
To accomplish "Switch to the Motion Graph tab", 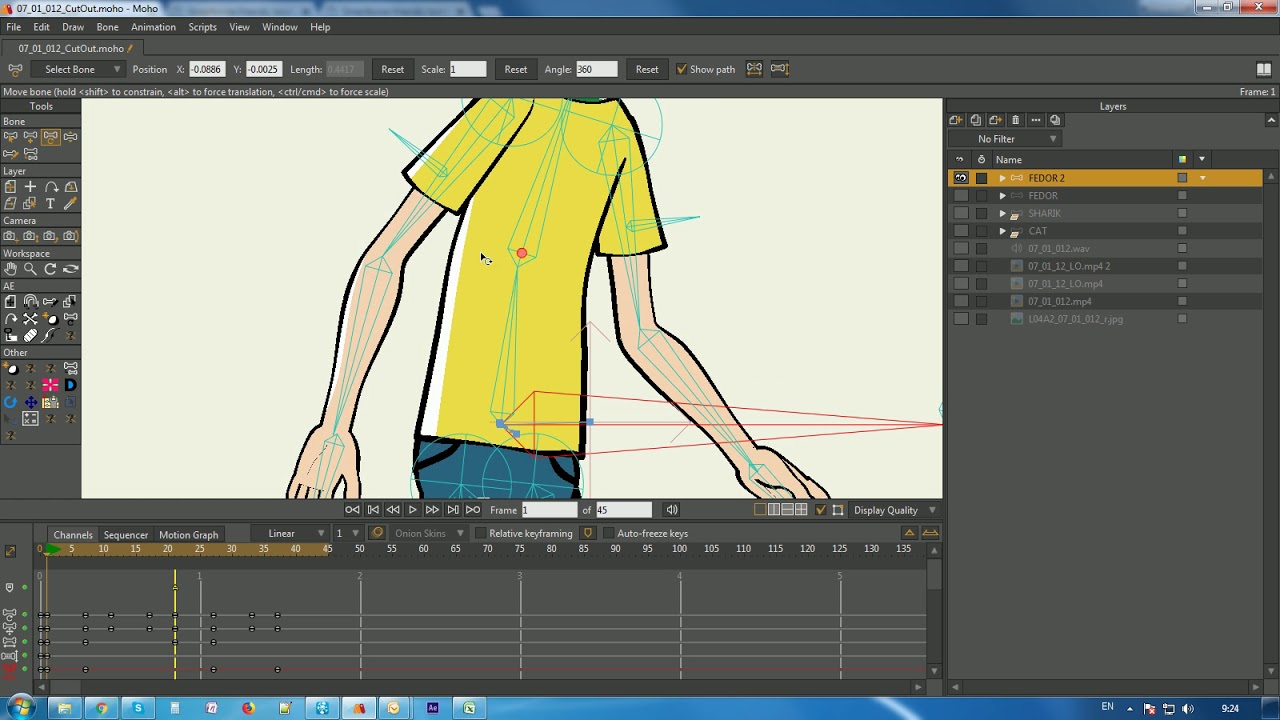I will coord(188,535).
